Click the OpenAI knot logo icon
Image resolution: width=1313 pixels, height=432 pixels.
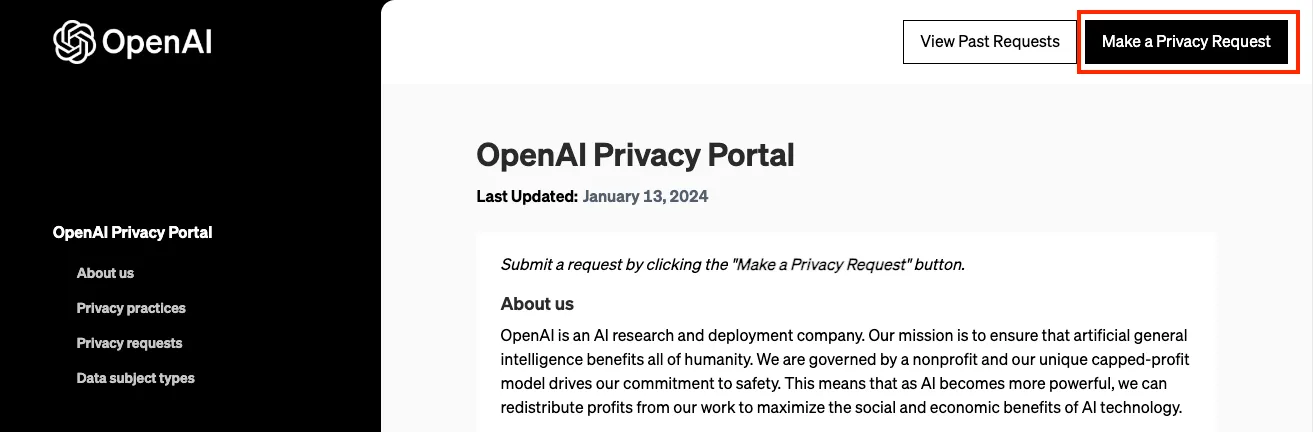tap(74, 42)
